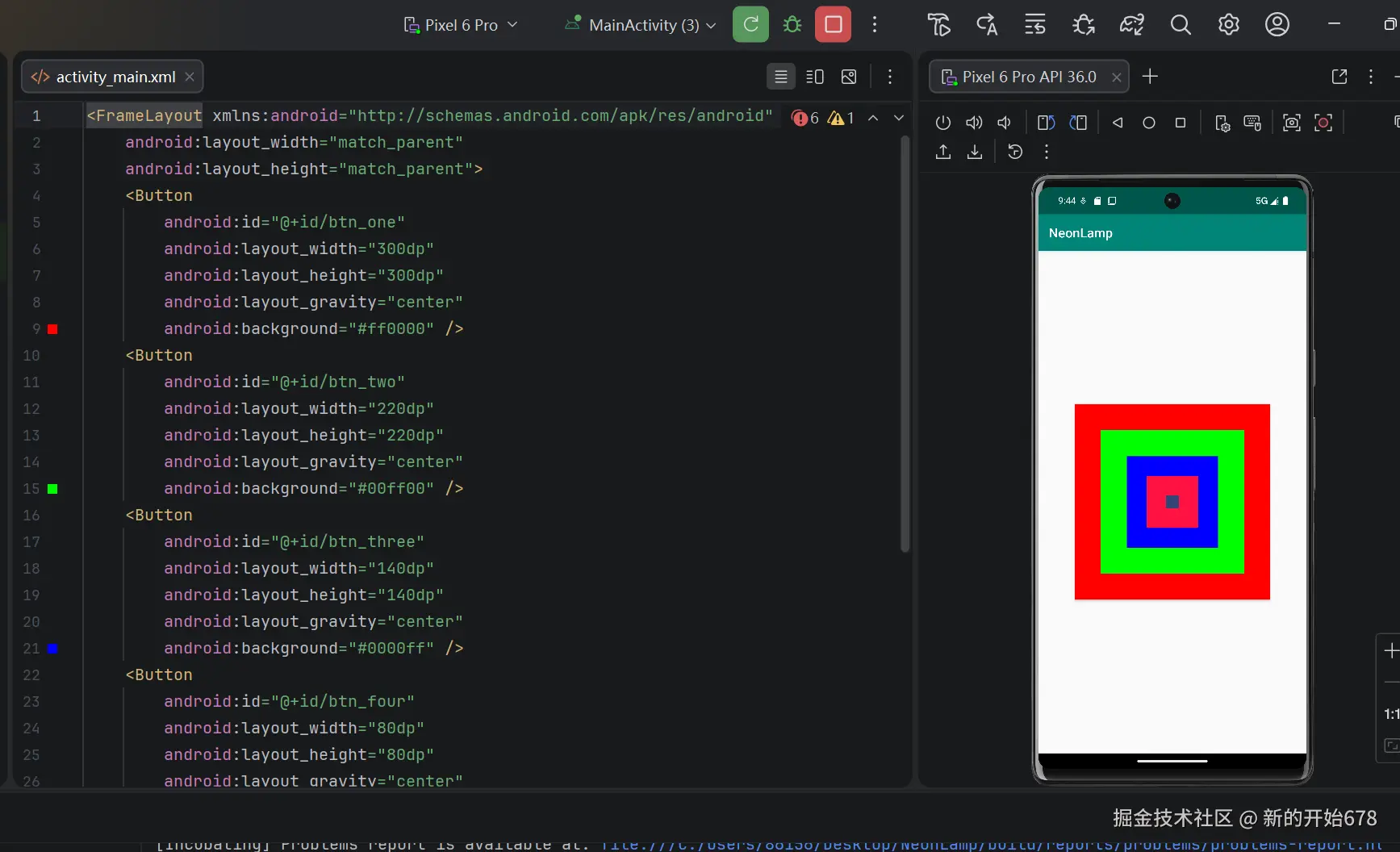Click the NeonLamp app title

(x=1080, y=233)
